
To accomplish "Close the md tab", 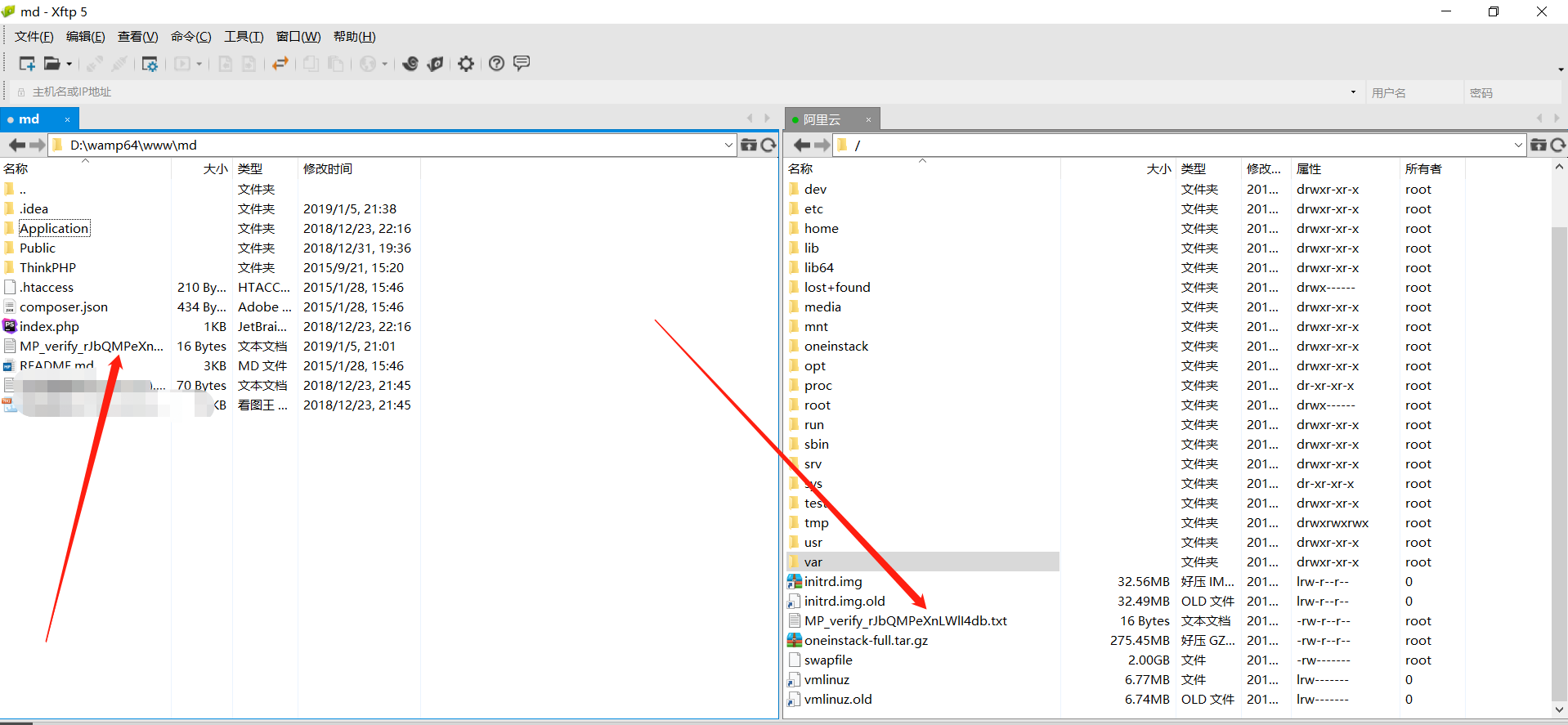I will 67,120.
